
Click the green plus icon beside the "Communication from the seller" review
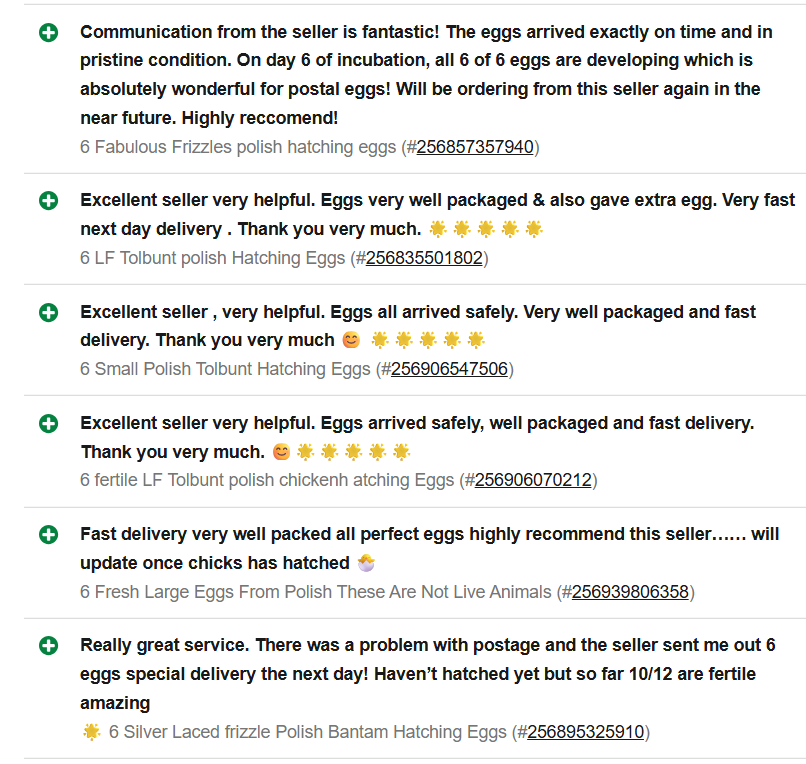(x=48, y=33)
